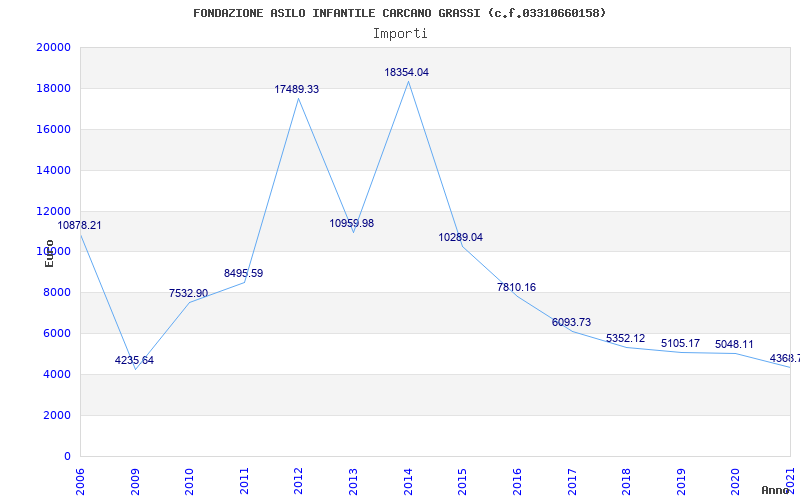Click x-axis year label 2017
The height and width of the screenshot is (500, 800).
point(571,481)
